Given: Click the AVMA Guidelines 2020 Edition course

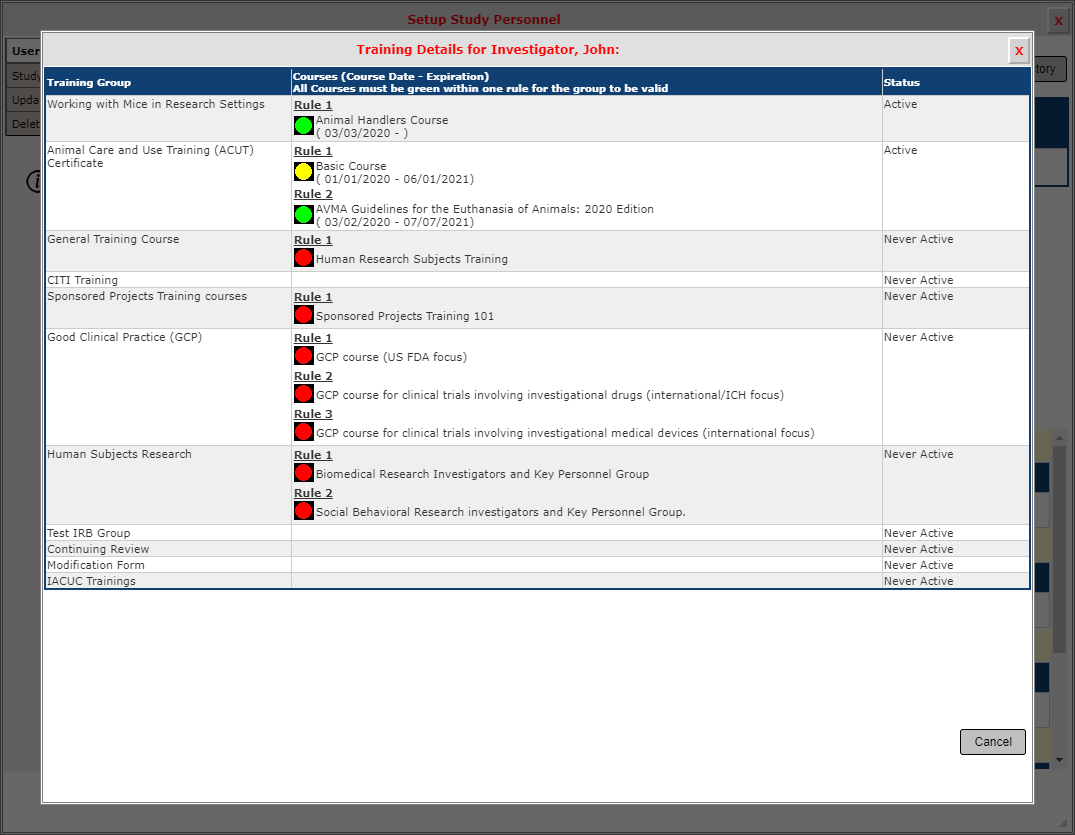Looking at the screenshot, I should (x=485, y=209).
